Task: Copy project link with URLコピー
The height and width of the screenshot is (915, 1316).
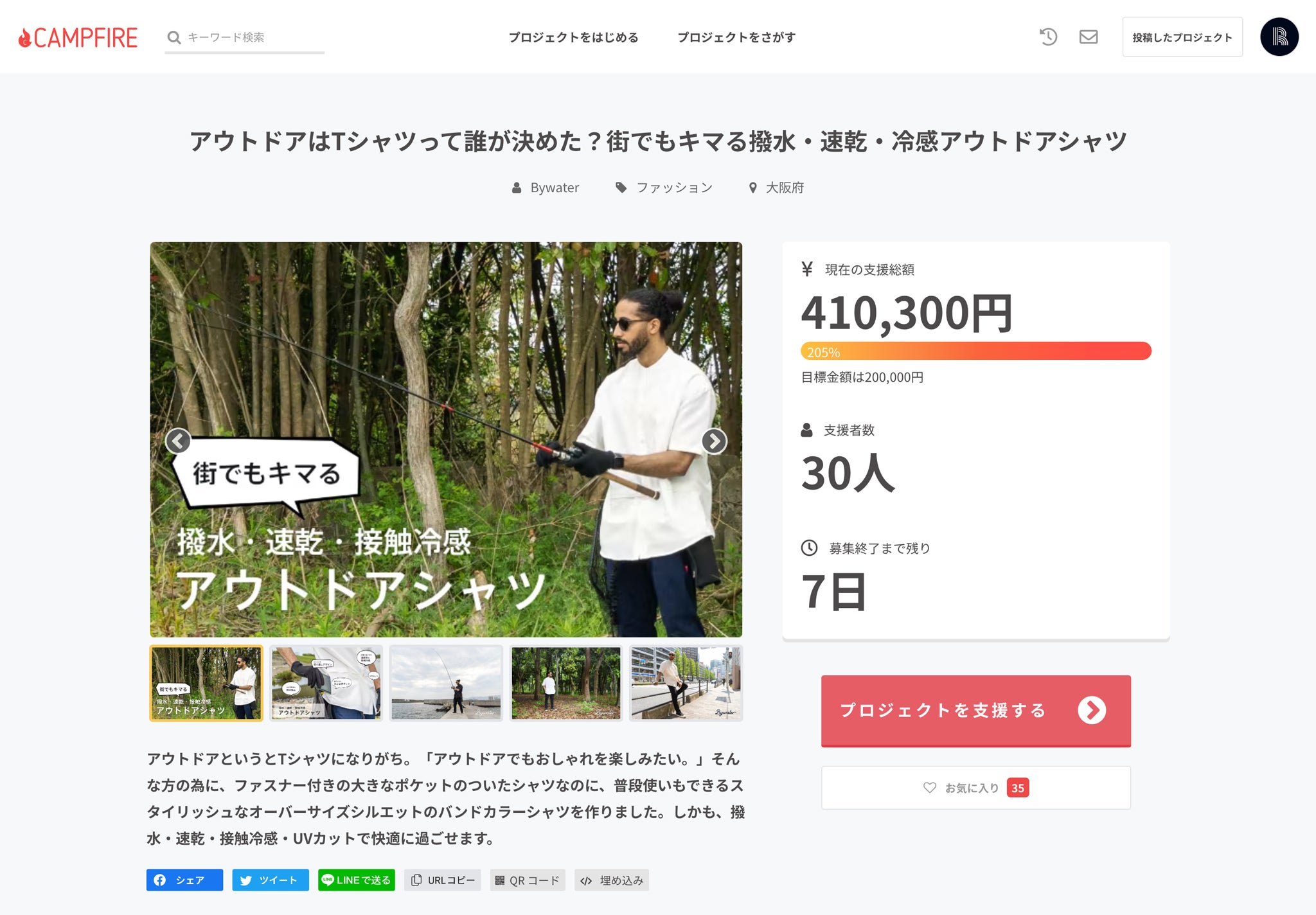Action: pos(442,880)
